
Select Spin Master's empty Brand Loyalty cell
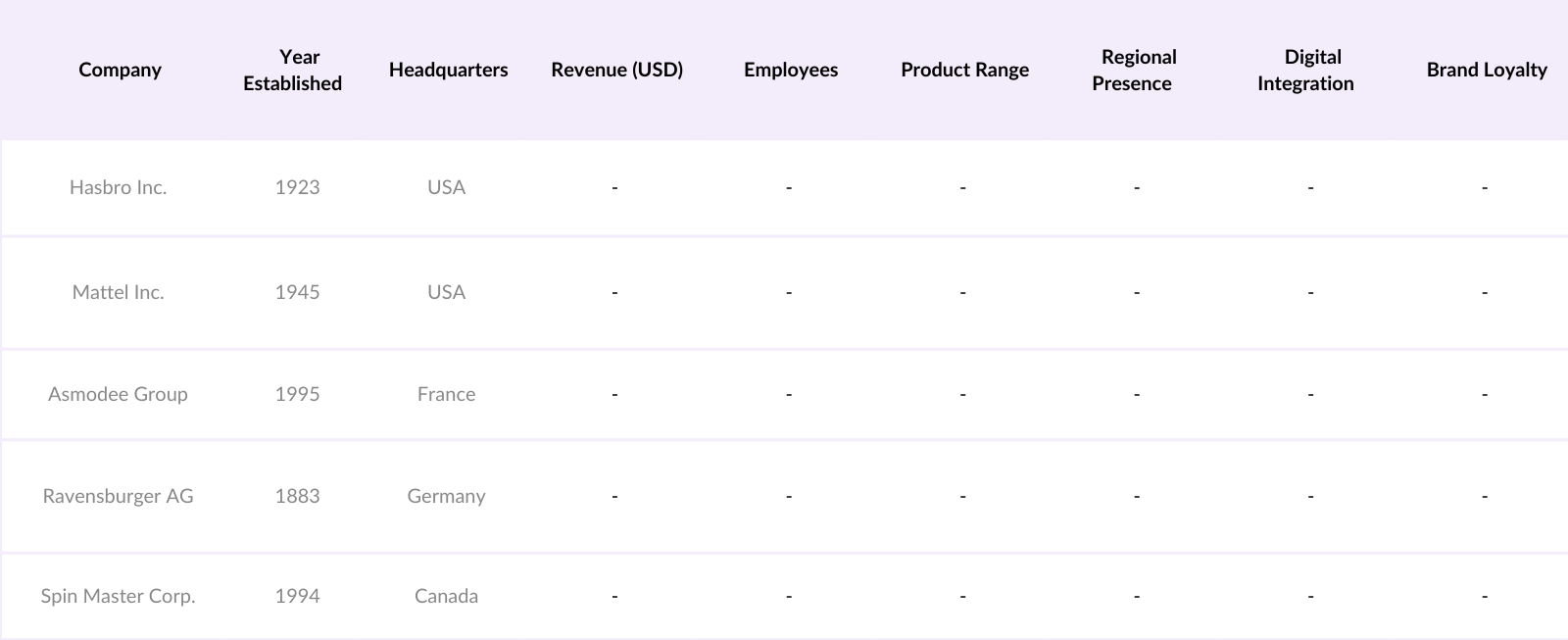click(1485, 596)
